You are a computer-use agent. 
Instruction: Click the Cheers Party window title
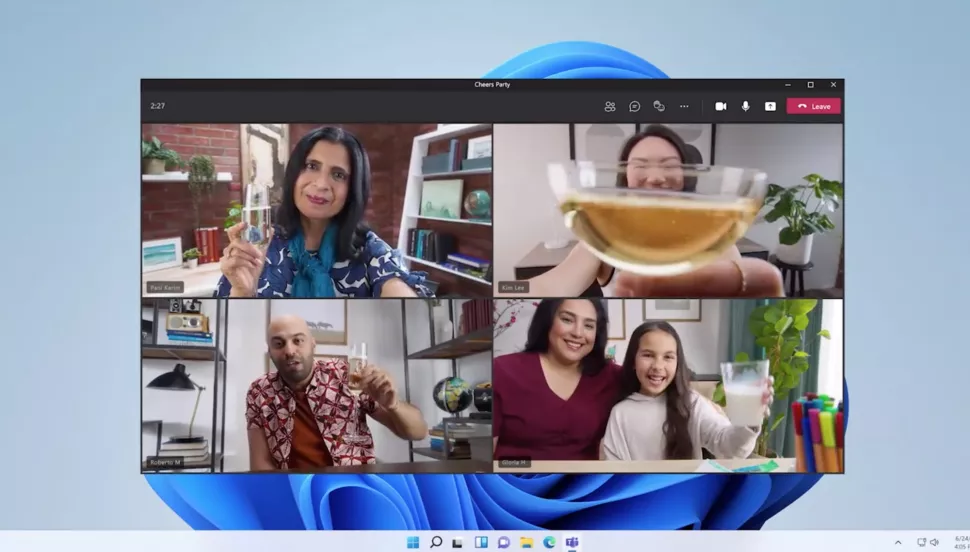(x=492, y=85)
